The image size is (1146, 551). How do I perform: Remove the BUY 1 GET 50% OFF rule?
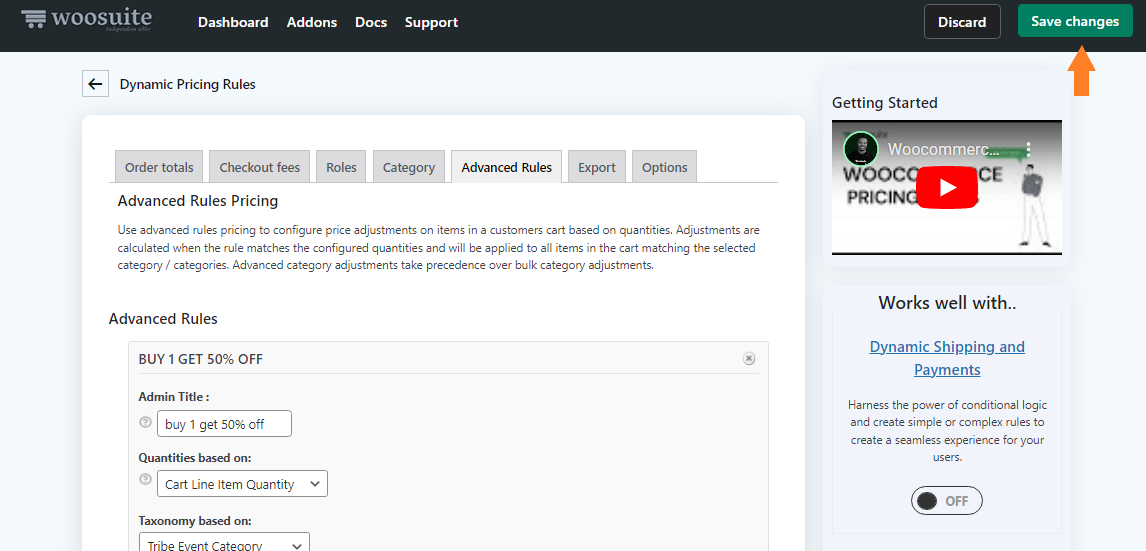coord(748,358)
